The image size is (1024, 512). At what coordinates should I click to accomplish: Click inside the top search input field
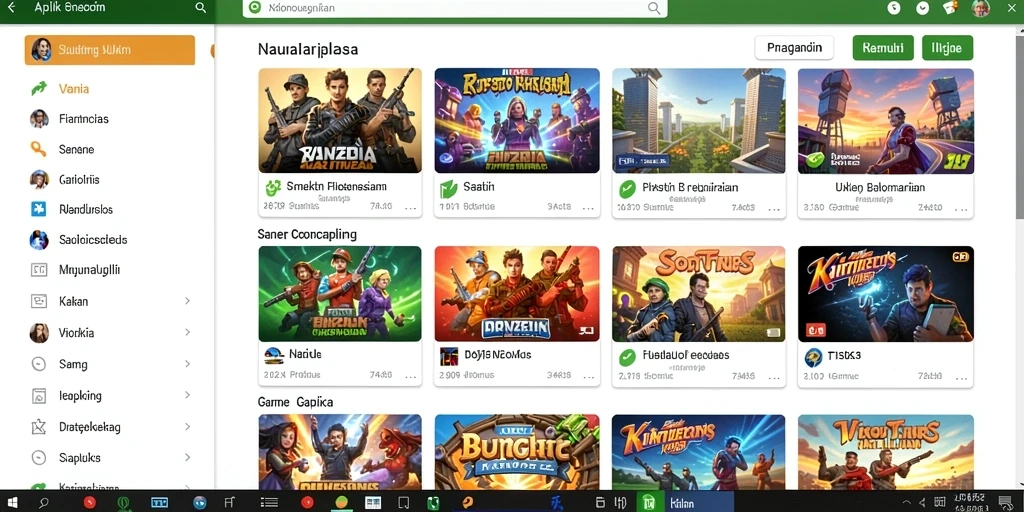455,8
